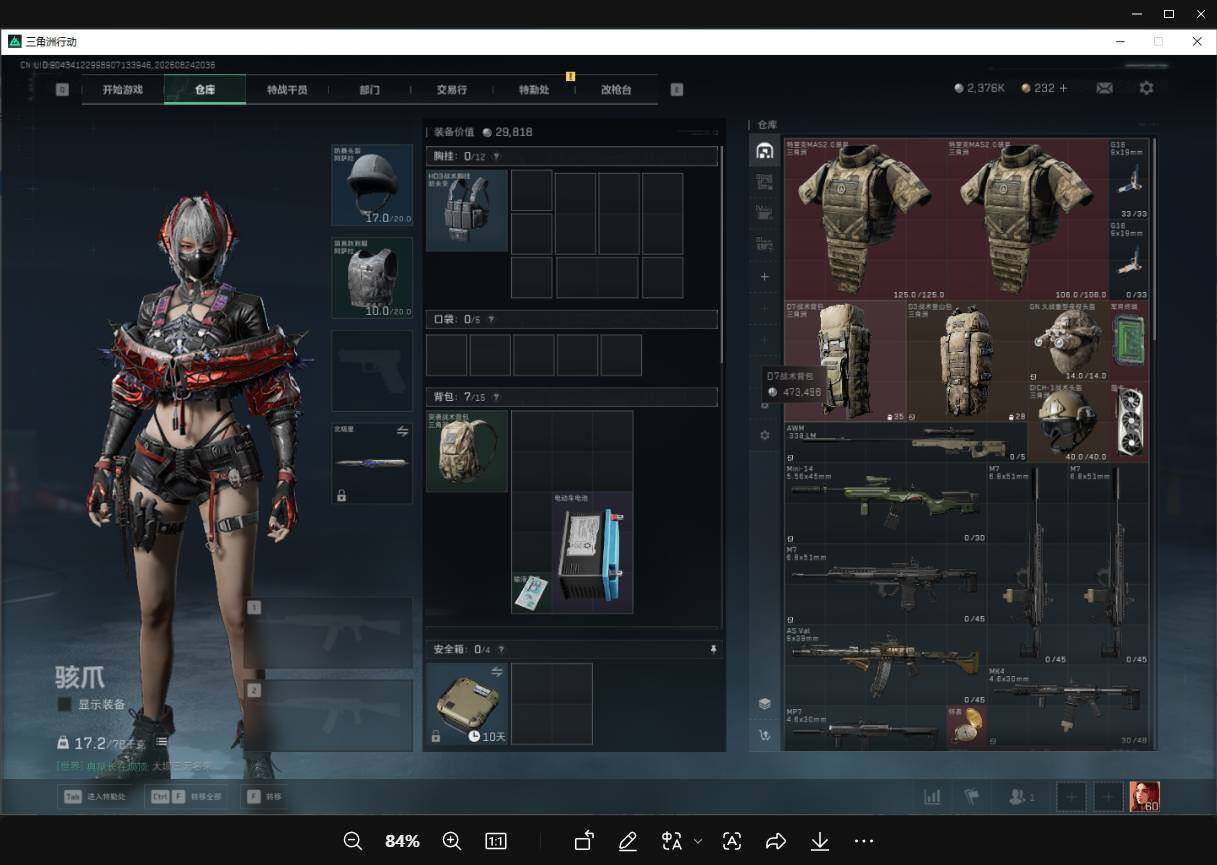The height and width of the screenshot is (865, 1217).
Task: Open the third warehouse container icon
Action: pyautogui.click(x=765, y=212)
